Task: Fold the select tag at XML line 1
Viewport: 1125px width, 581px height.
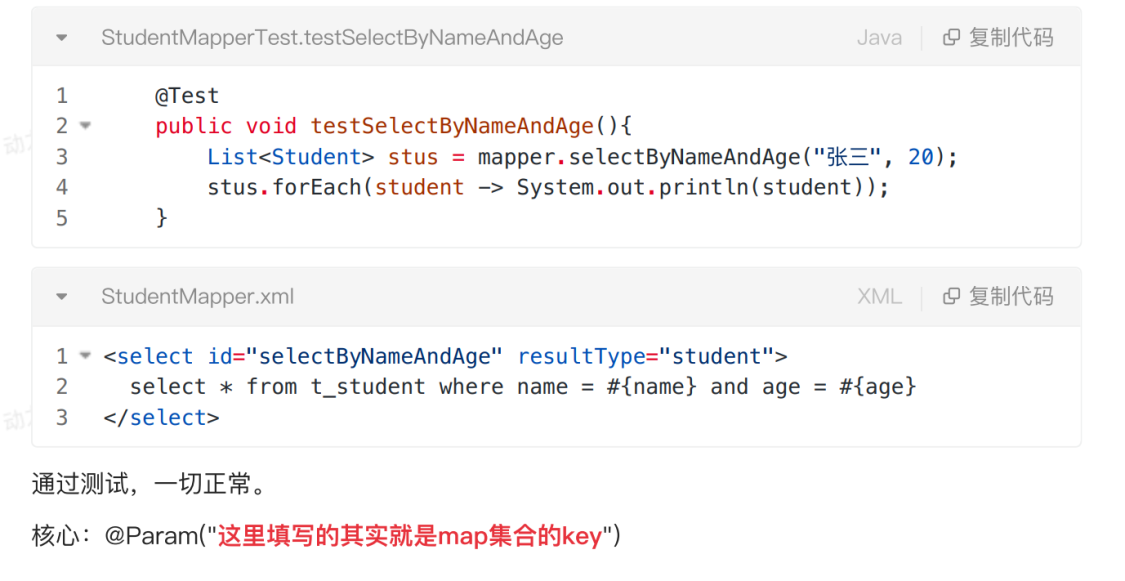Action: pos(85,356)
